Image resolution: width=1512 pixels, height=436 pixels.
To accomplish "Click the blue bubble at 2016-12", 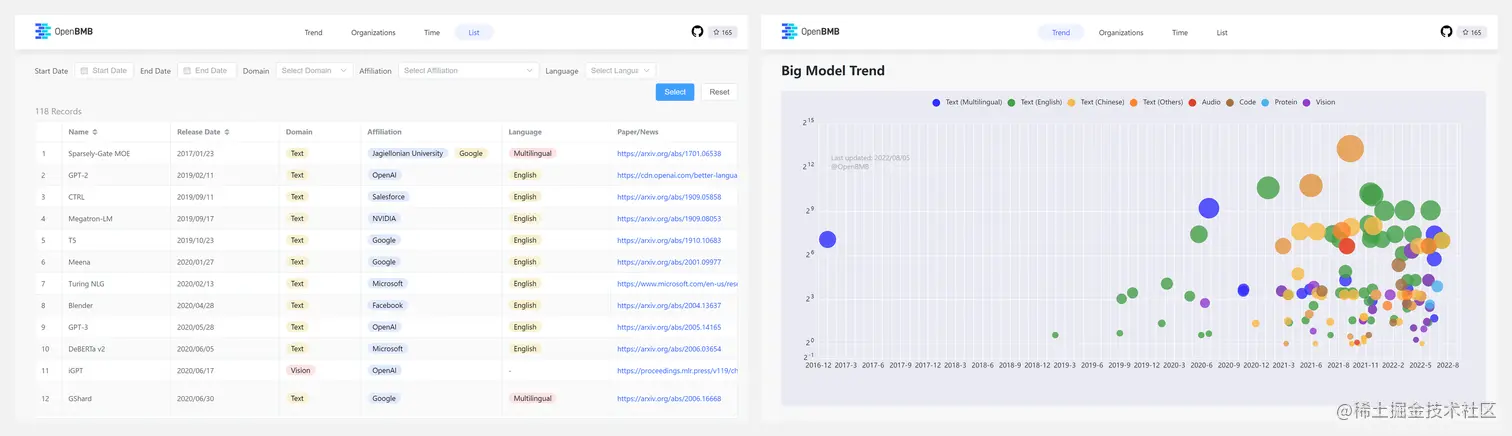I will point(827,239).
